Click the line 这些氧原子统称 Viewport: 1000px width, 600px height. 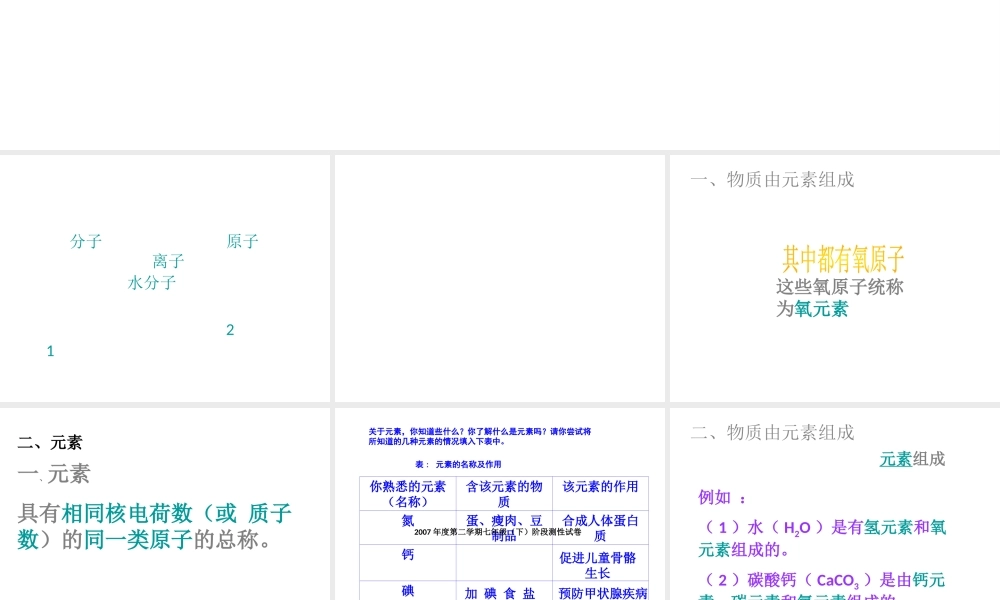840,287
